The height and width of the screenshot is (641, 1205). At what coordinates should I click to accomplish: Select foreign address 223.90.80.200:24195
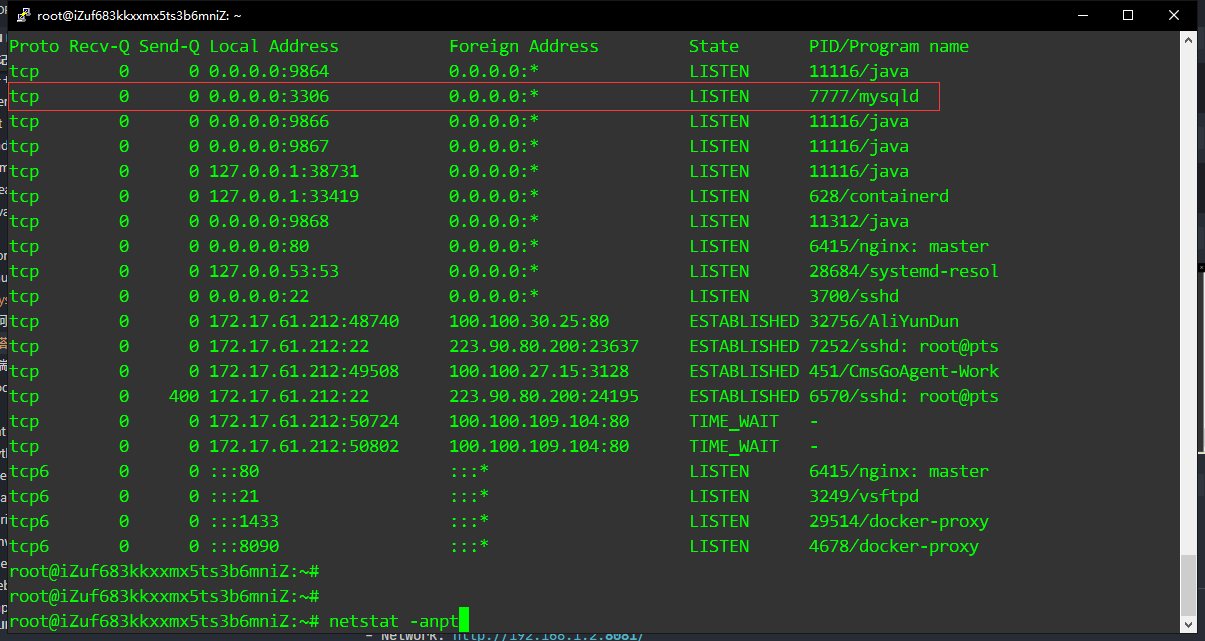click(544, 396)
